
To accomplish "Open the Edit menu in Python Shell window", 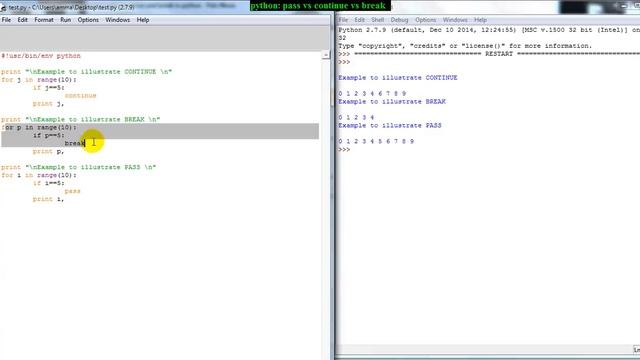I will tap(359, 20).
